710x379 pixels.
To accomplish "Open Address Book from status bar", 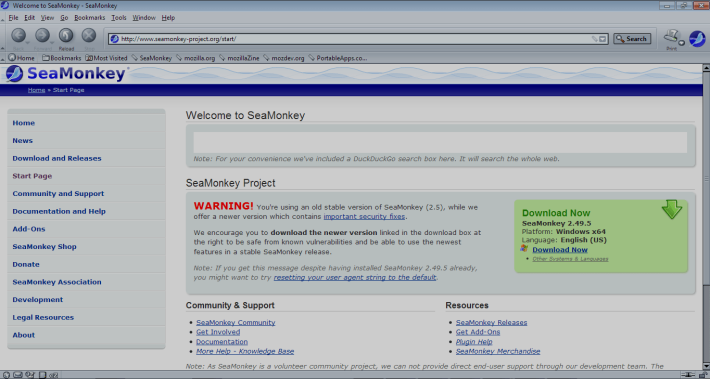I will (x=42, y=375).
